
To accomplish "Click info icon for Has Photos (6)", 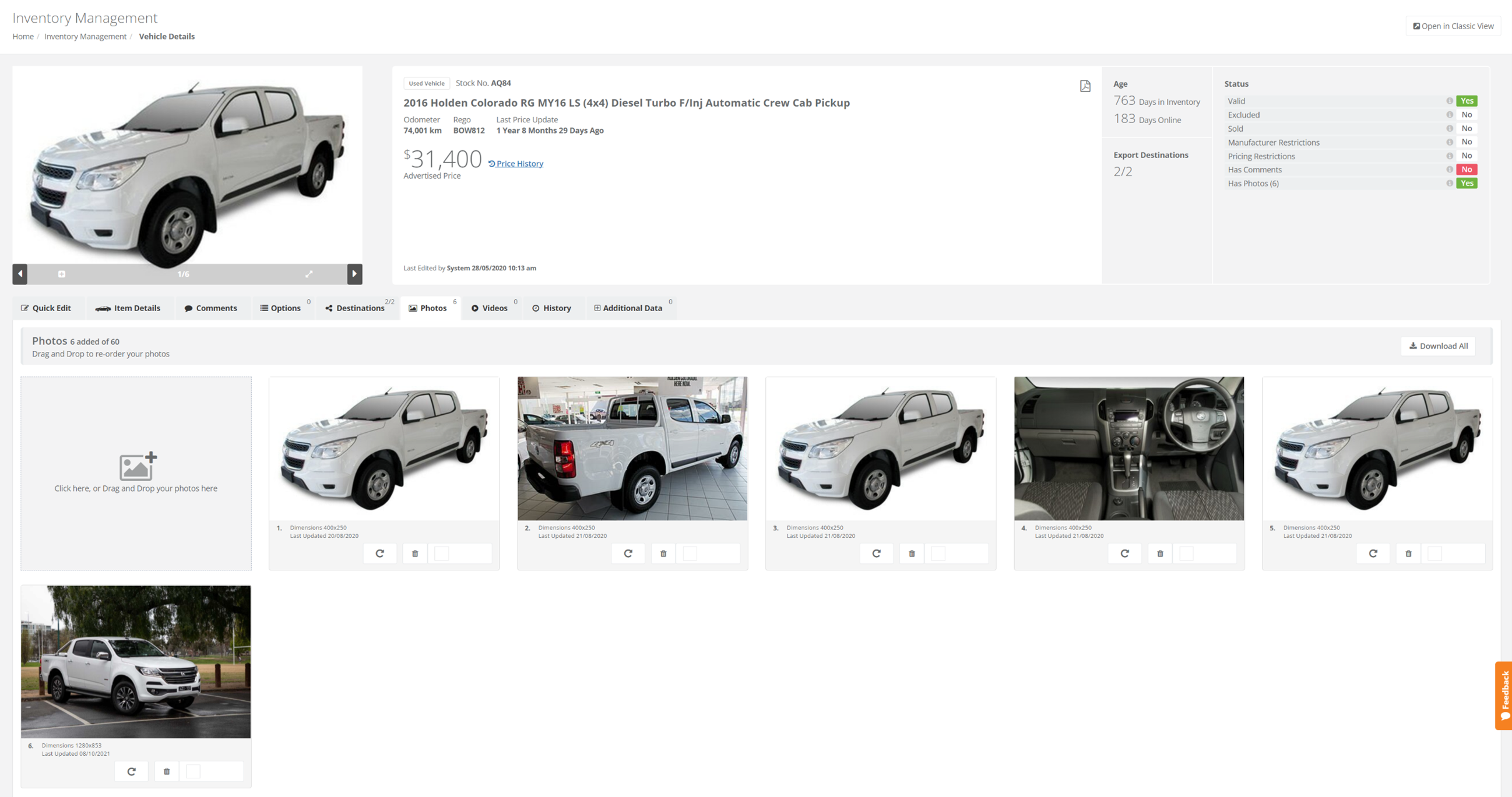I will pos(1449,183).
